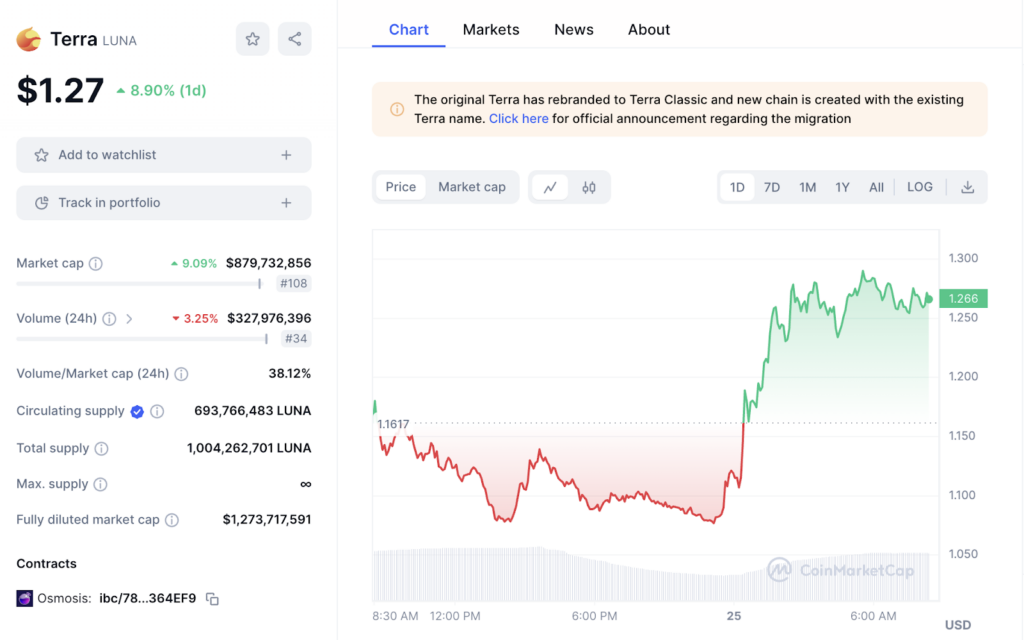Screen dimensions: 1024x640
Task: Copy the Osmosis contract address
Action: click(x=212, y=599)
